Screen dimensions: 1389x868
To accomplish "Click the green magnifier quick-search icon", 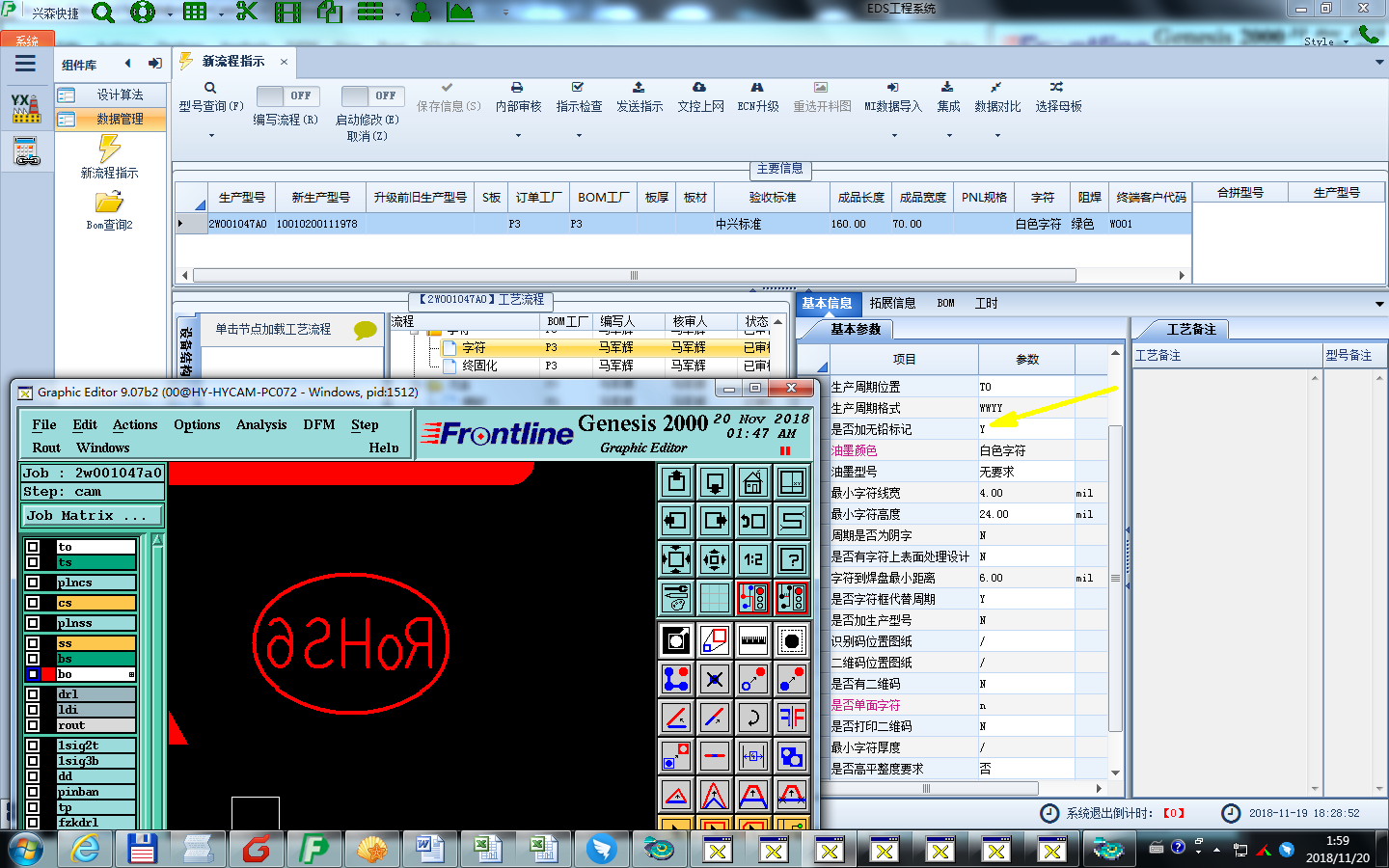I will (103, 13).
